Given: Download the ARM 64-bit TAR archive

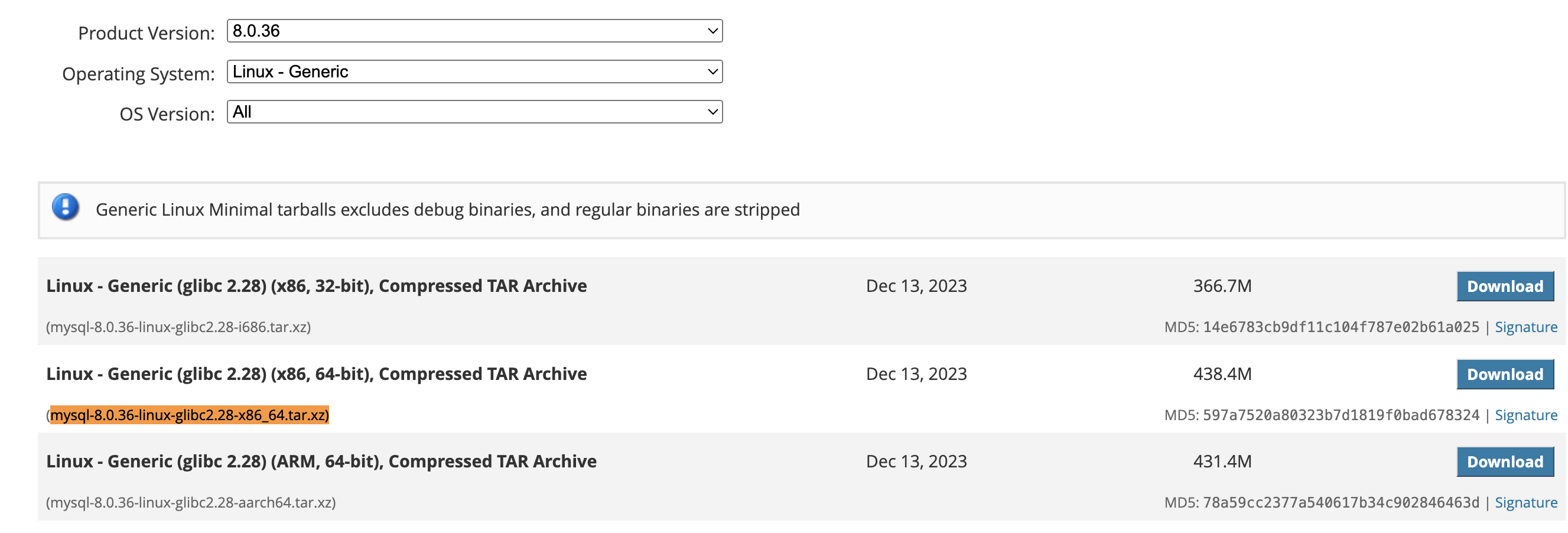Looking at the screenshot, I should pyautogui.click(x=1505, y=461).
